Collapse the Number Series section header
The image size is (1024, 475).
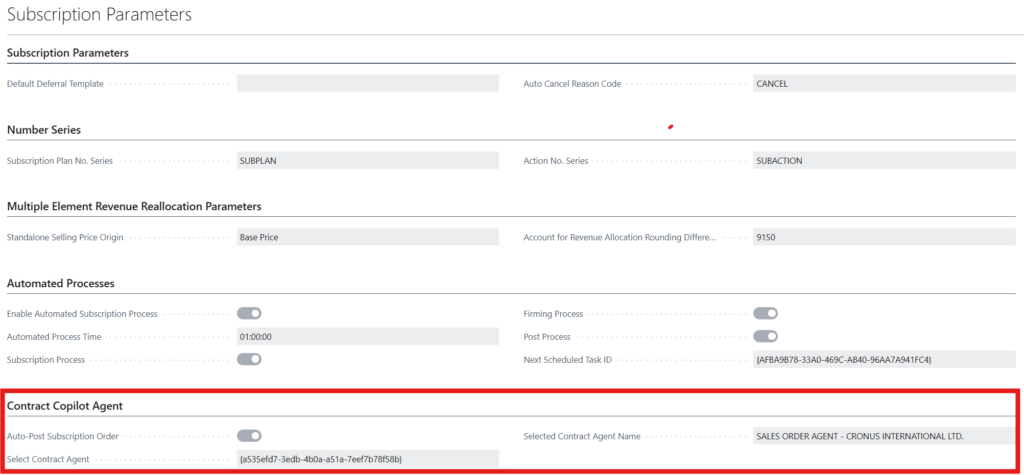point(44,129)
